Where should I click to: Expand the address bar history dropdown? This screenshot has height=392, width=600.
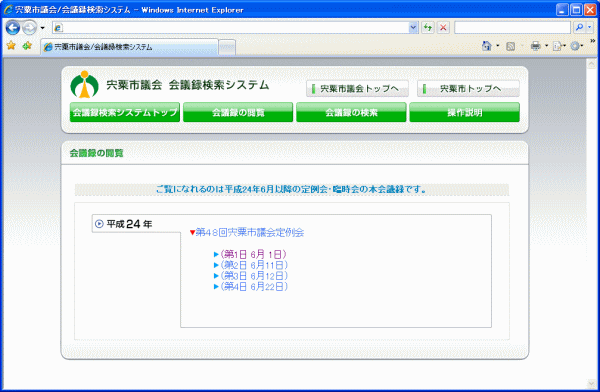pos(413,28)
